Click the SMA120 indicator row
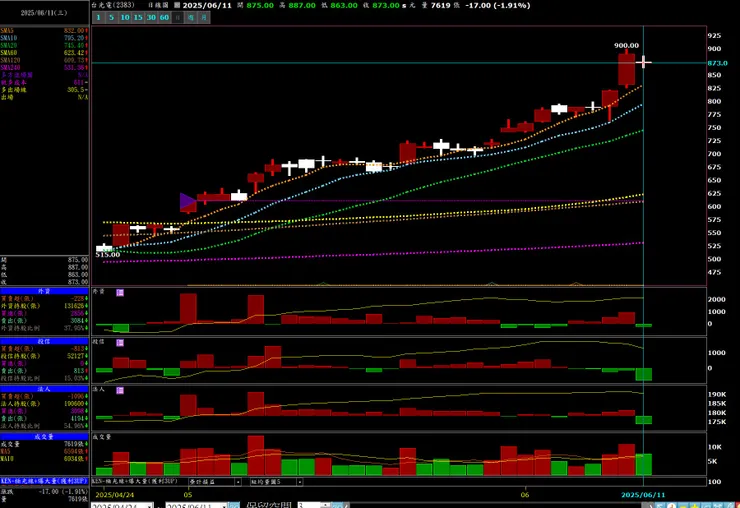740x508 pixels. [44, 60]
